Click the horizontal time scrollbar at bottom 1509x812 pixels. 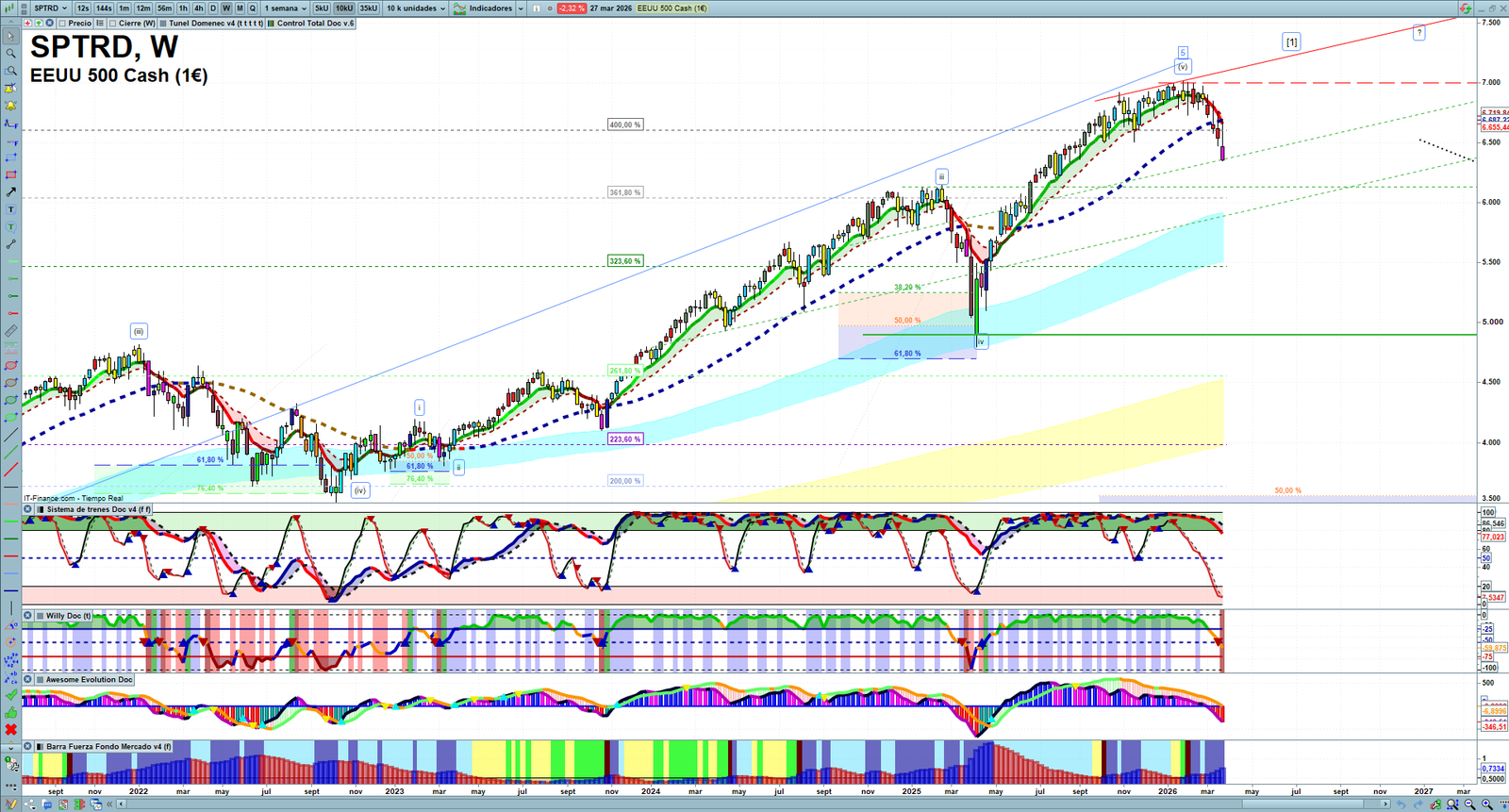coord(754,804)
